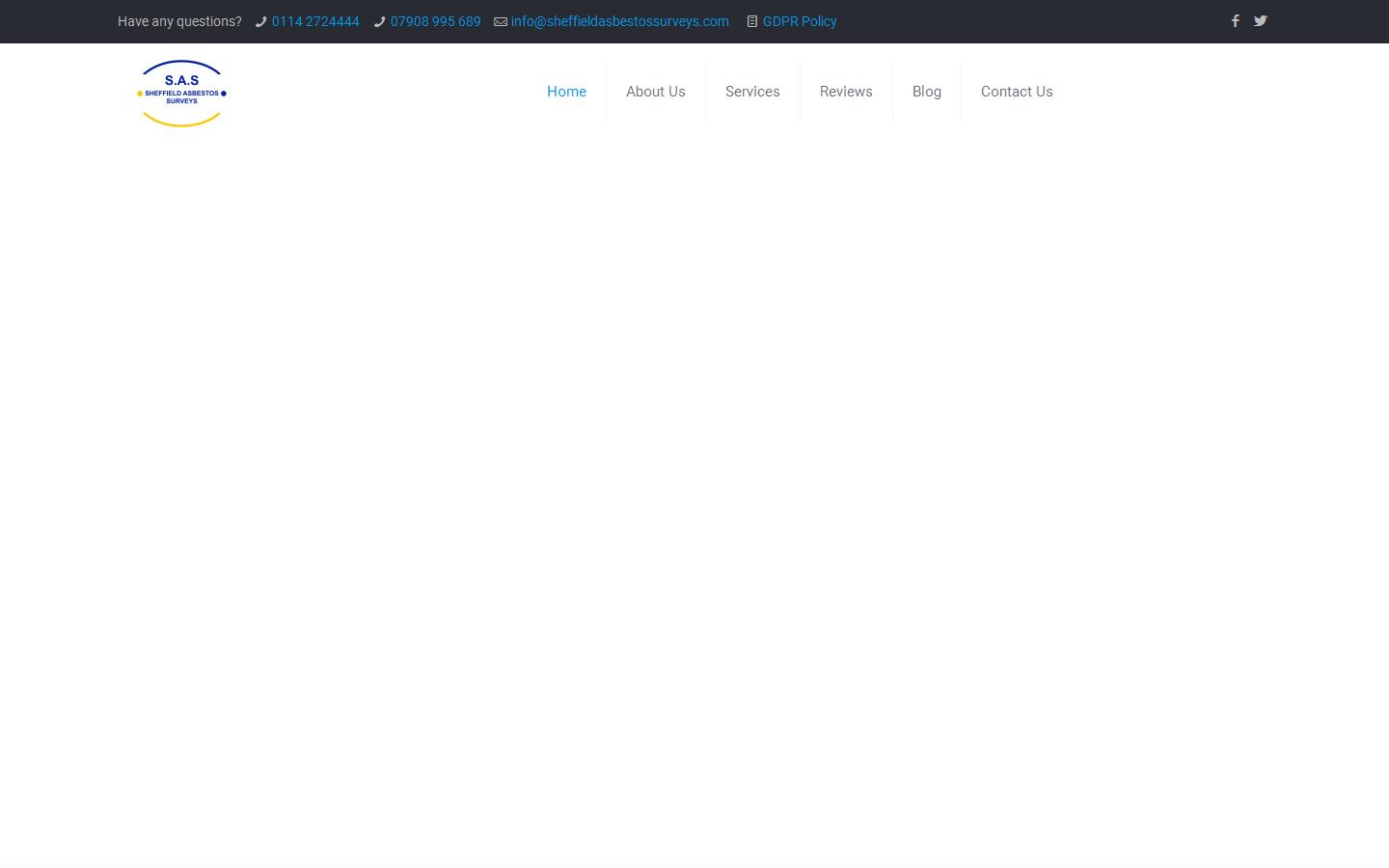Click the Sheffield Asbestos Surveys logo
The image size is (1389, 868).
(x=181, y=94)
